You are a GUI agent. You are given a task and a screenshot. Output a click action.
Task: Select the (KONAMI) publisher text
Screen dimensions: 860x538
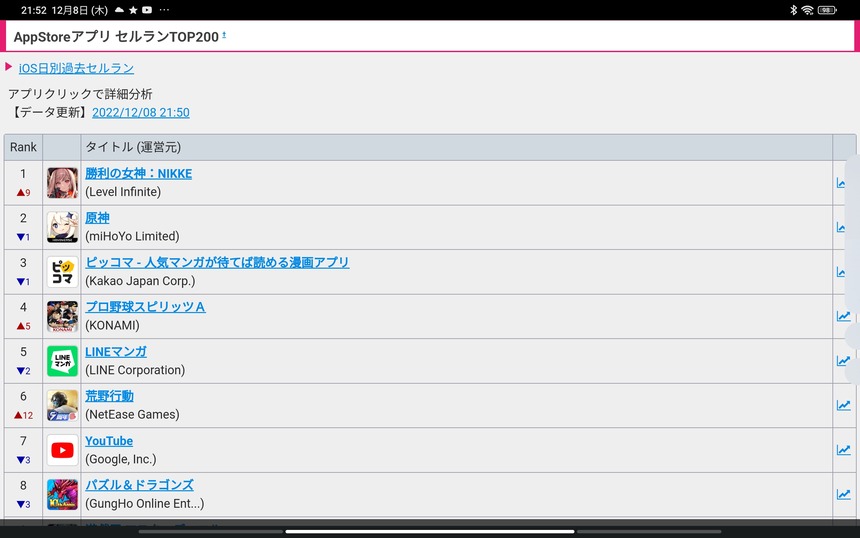[112, 325]
